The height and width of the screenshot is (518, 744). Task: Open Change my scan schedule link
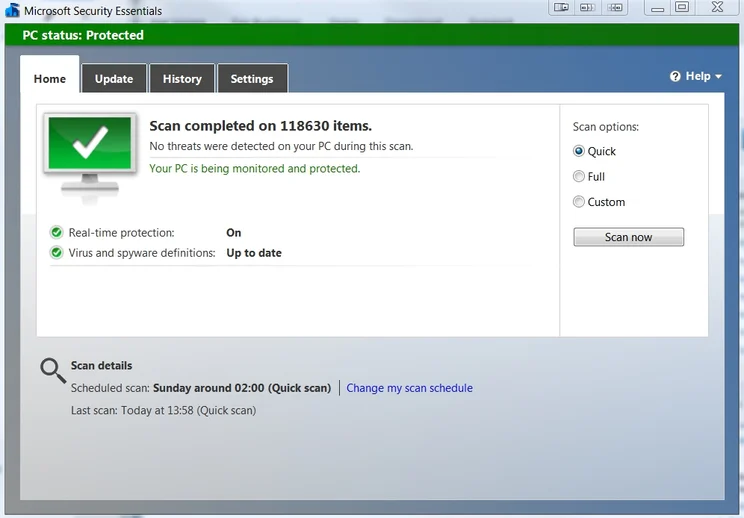coord(409,388)
